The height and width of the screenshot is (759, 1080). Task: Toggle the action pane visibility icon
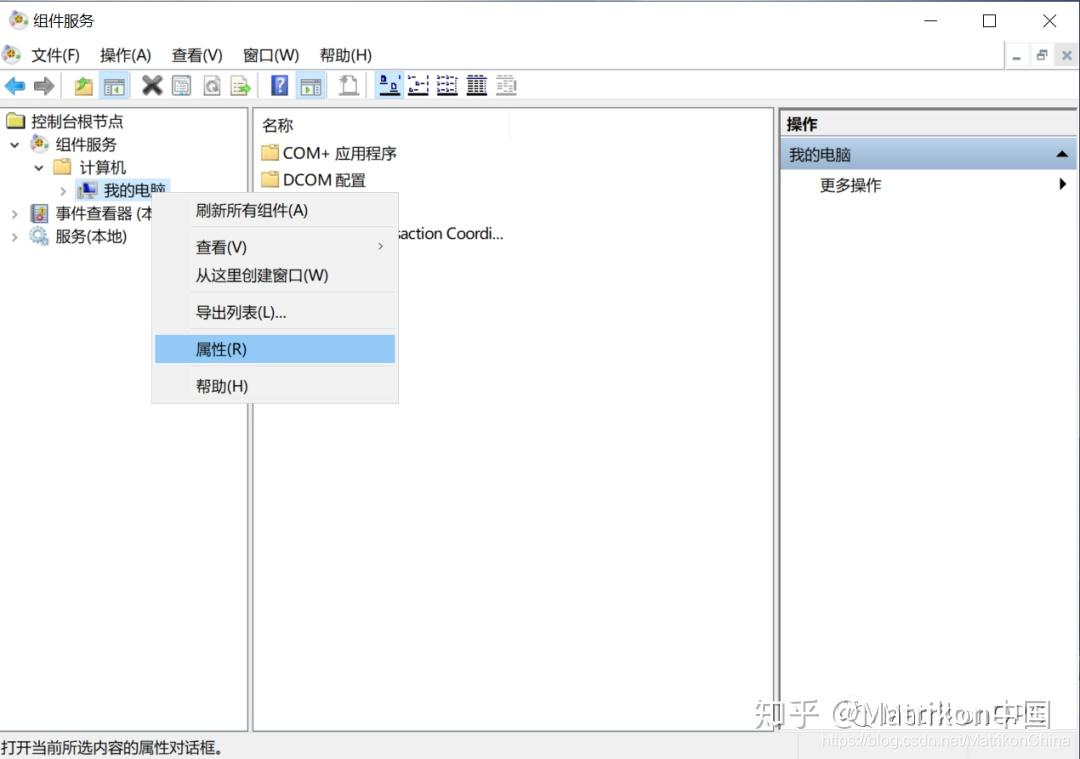[311, 85]
